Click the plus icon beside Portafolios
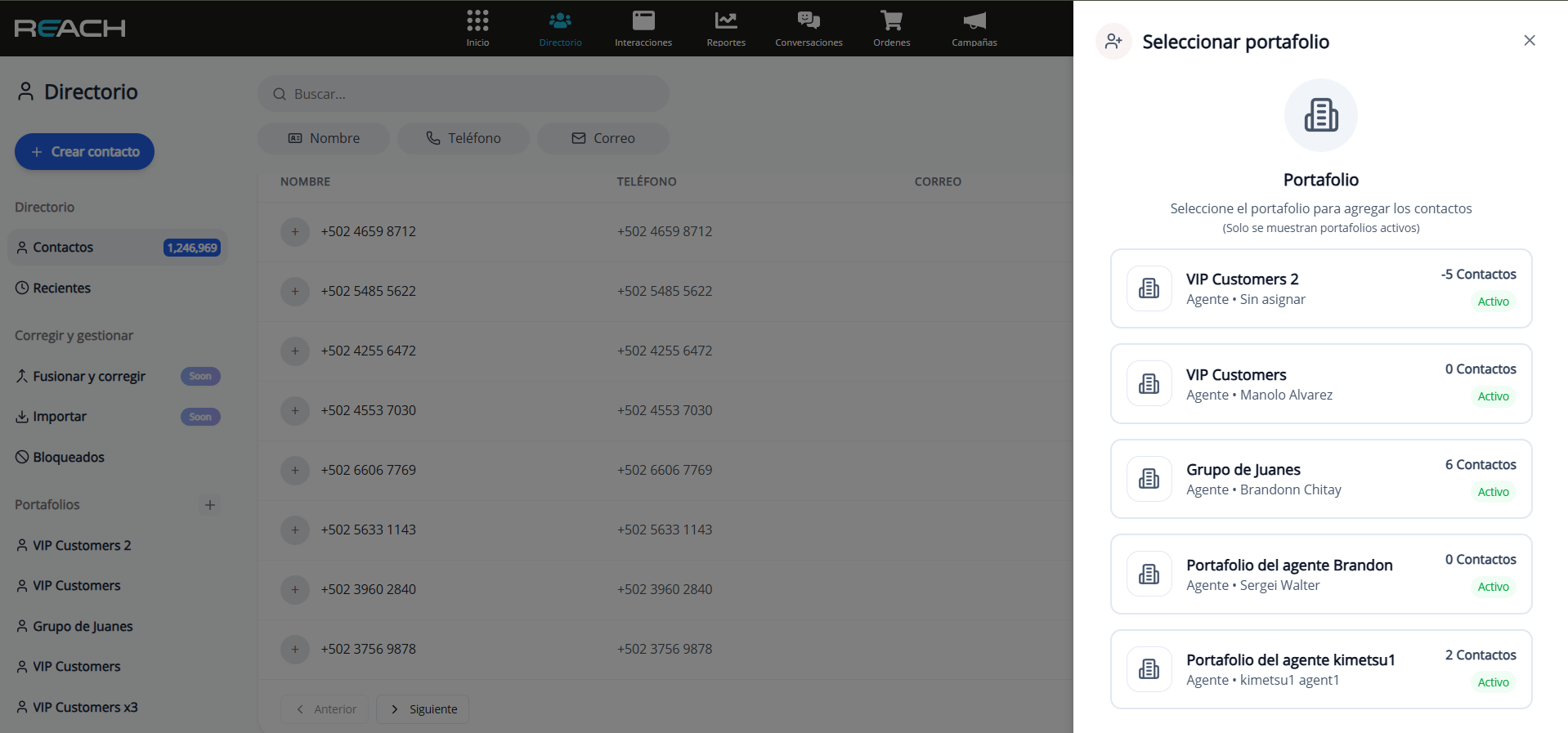 tap(210, 505)
